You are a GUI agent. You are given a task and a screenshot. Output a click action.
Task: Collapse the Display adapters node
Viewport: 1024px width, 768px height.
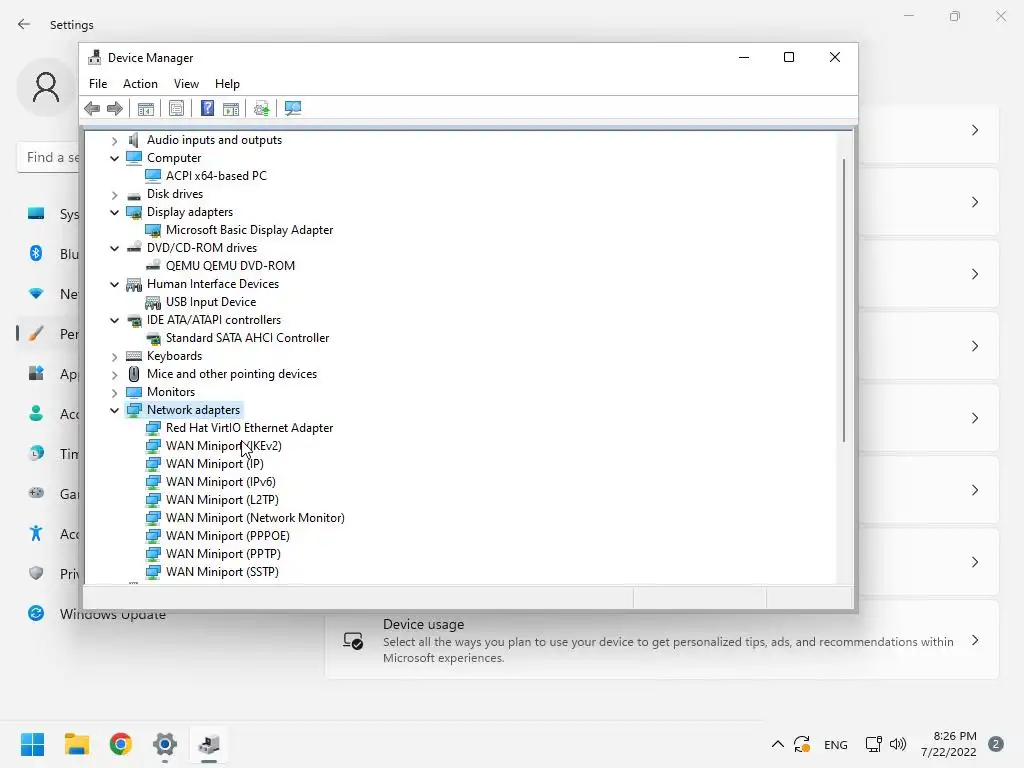click(x=114, y=212)
